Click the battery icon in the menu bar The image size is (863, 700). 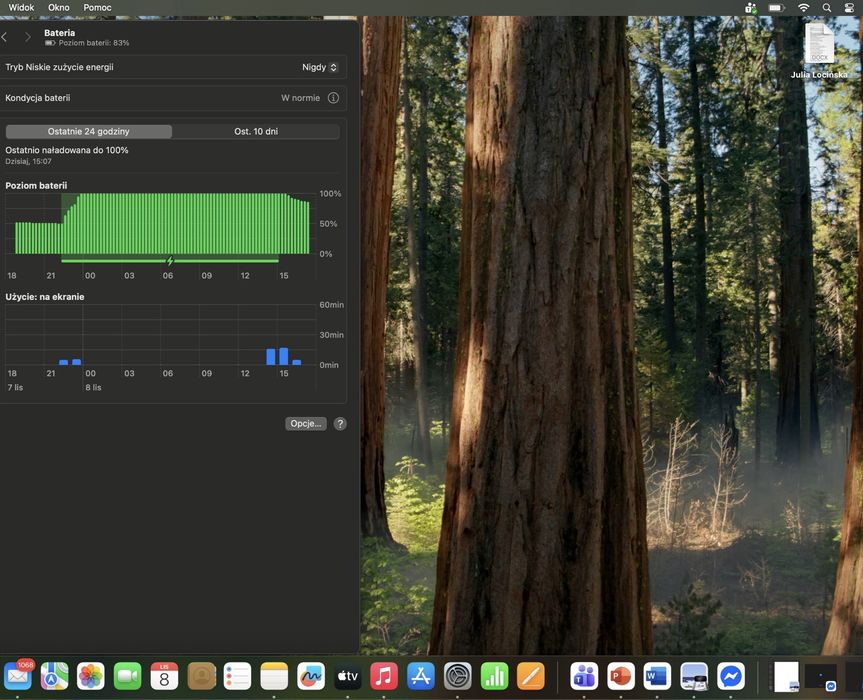tap(776, 8)
